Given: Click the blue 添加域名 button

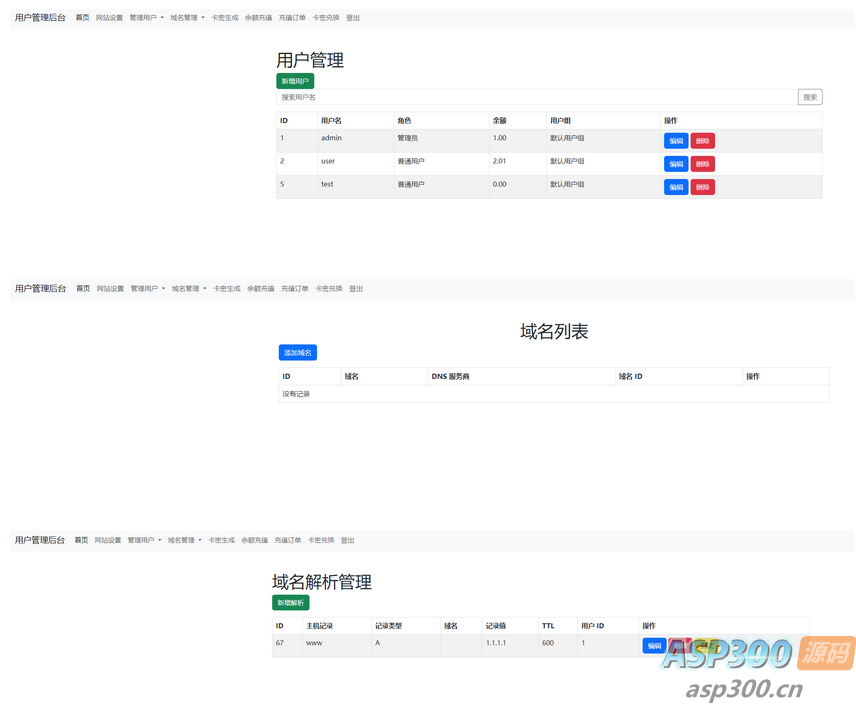Looking at the screenshot, I should click(297, 353).
